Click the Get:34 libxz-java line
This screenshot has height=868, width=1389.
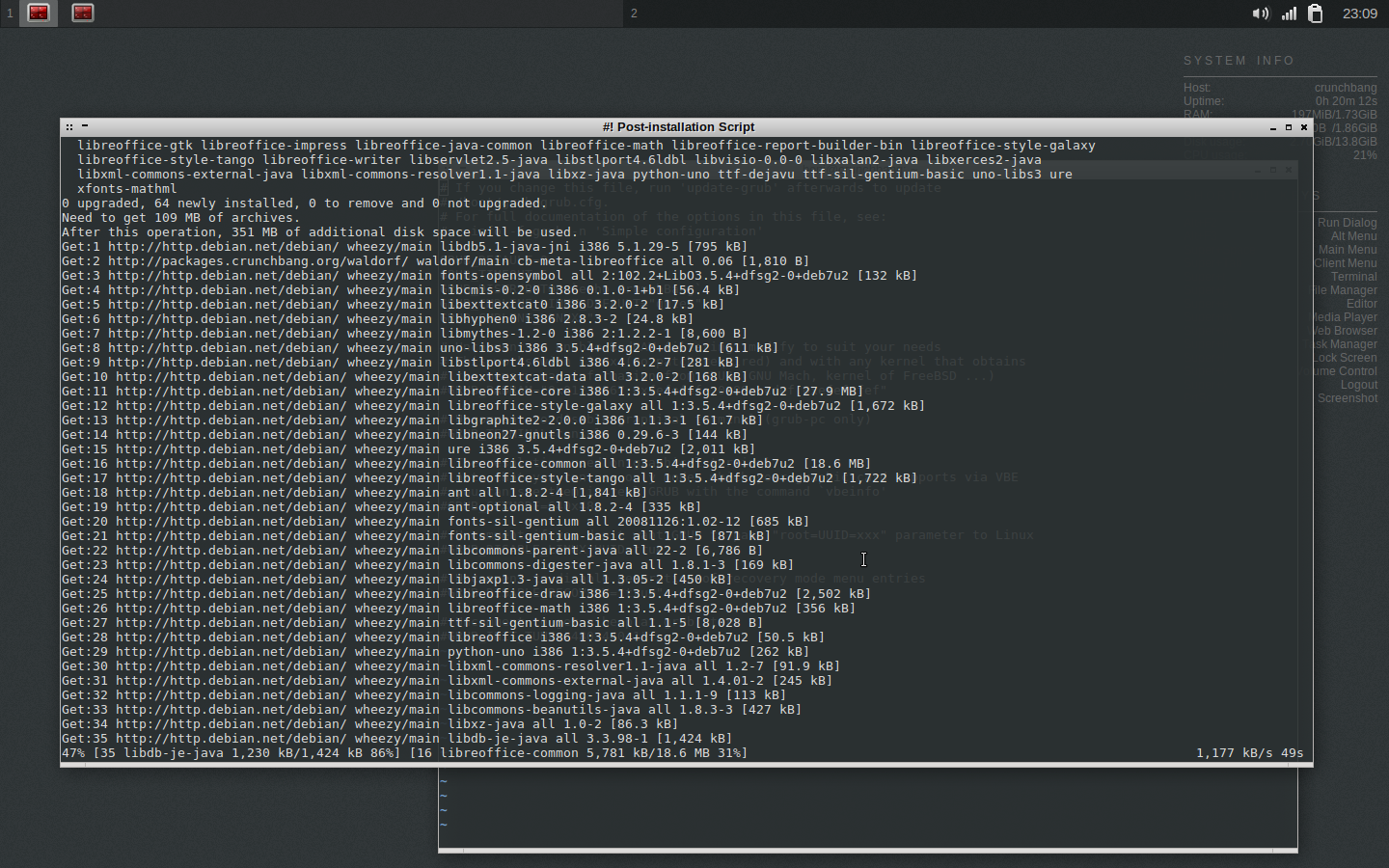(370, 724)
